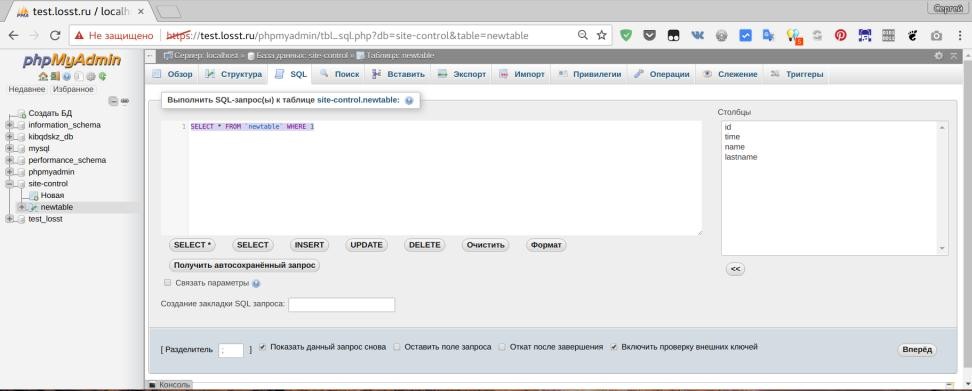Click the Pinterest extension icon
The width and height of the screenshot is (972, 391).
(x=841, y=35)
